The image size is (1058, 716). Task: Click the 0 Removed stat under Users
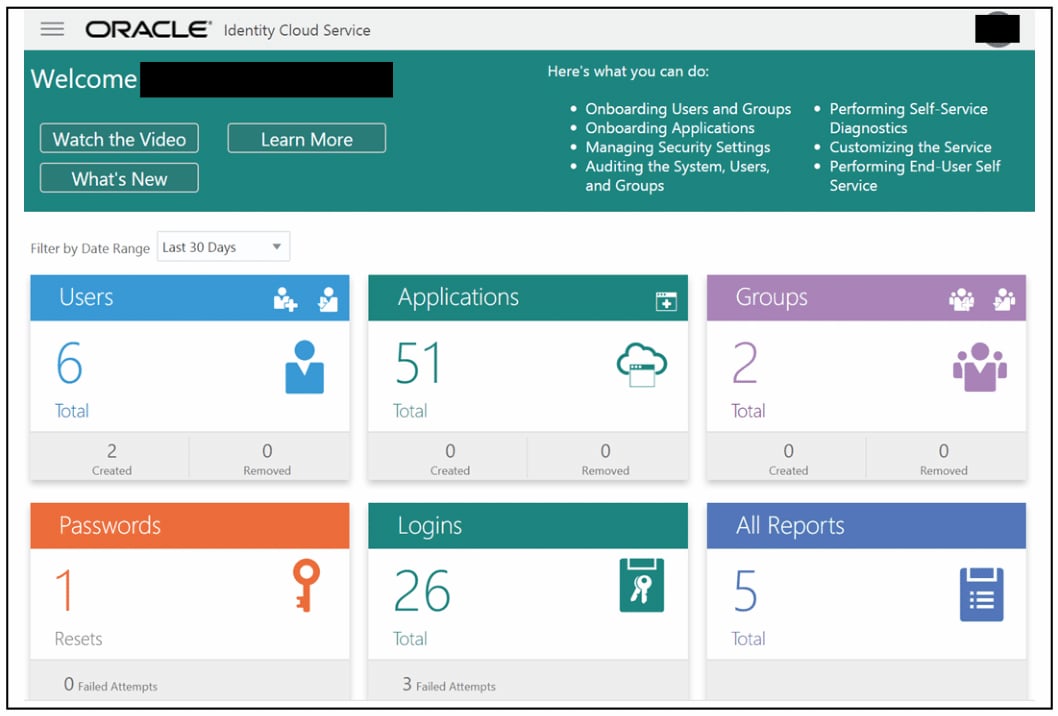[267, 459]
